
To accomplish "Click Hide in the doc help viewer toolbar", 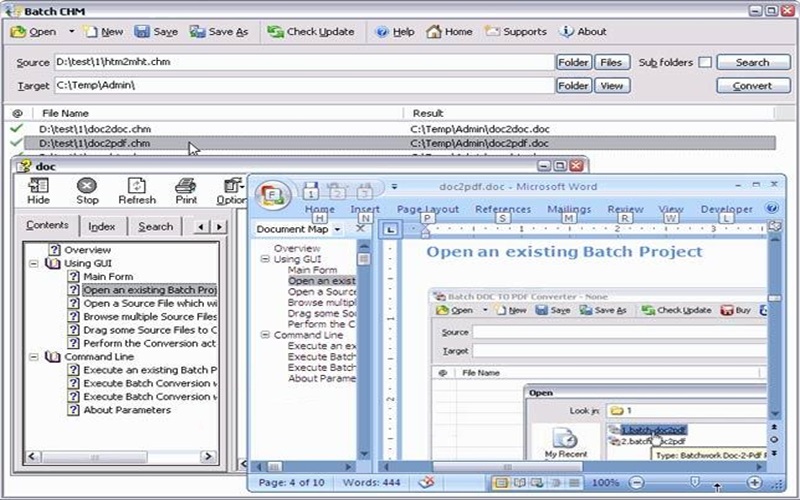I will [x=38, y=191].
